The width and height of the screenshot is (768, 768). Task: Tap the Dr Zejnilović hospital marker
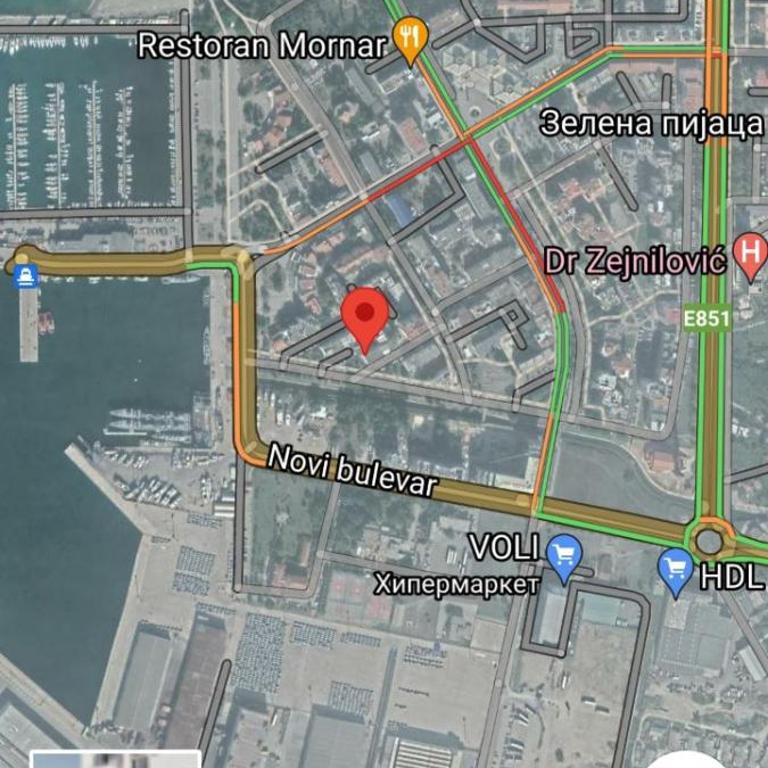point(750,257)
